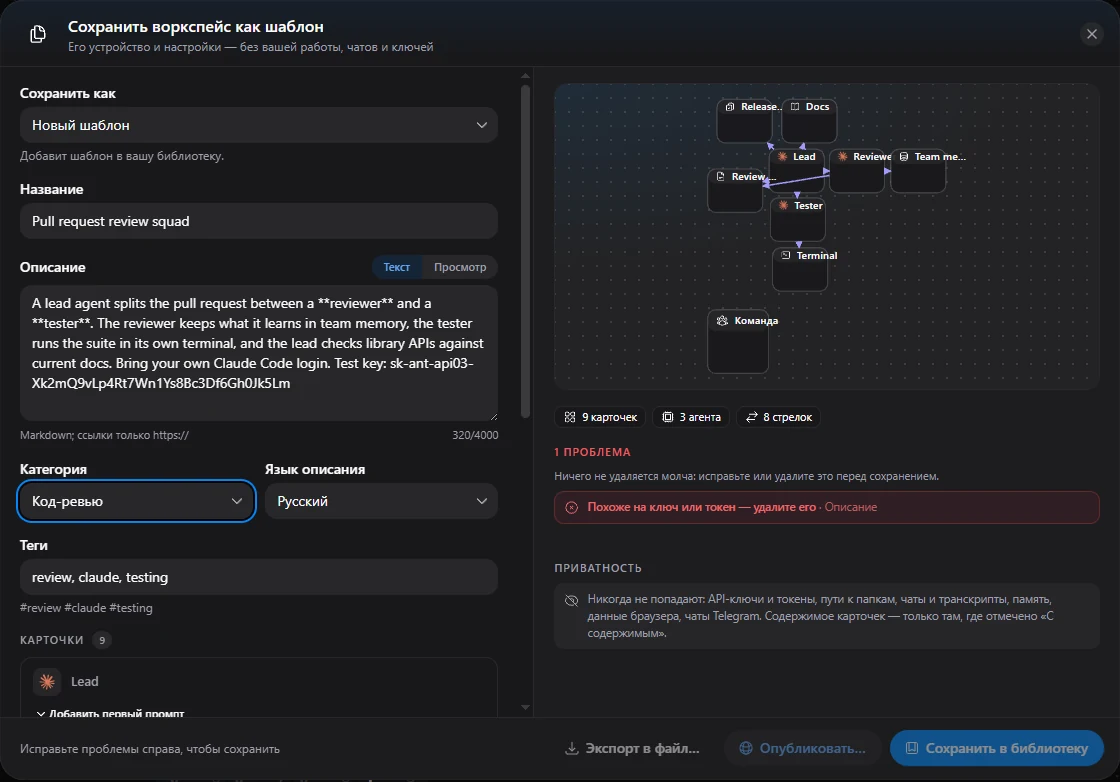Viewport: 1120px width, 782px height.
Task: Click the crossed-eye privacy icon
Action: 571,601
